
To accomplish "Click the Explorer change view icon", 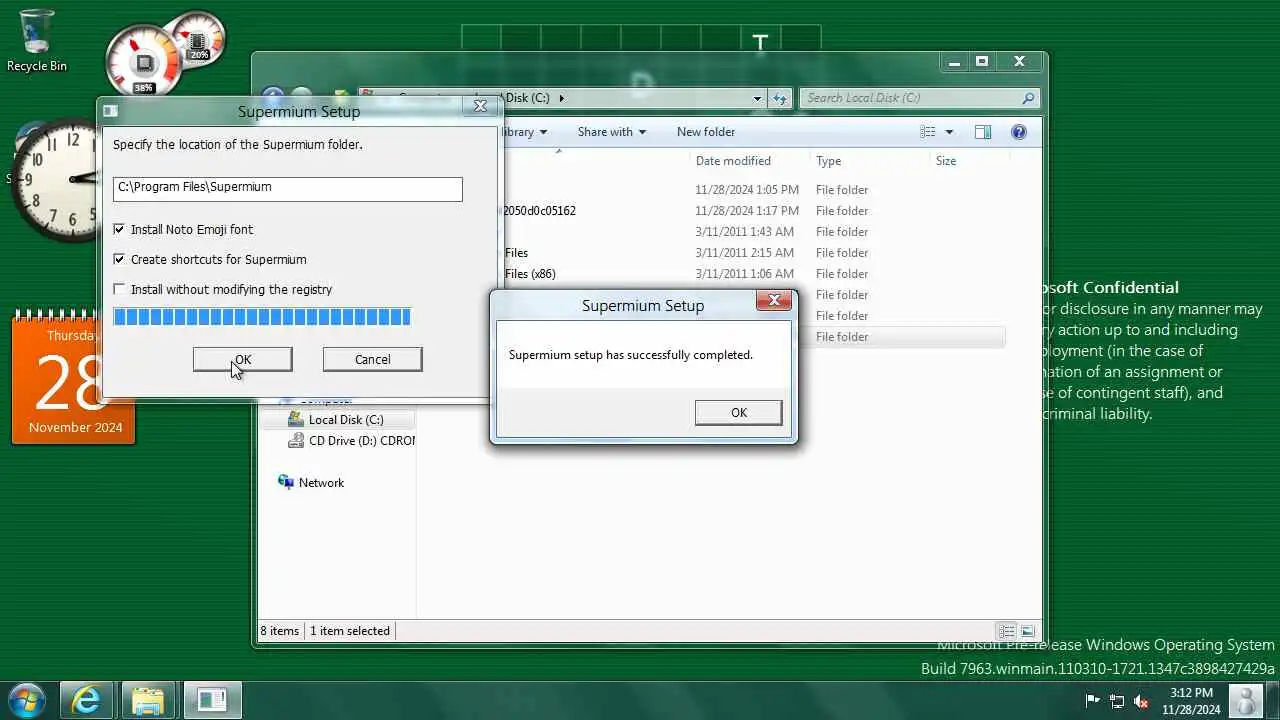I will point(928,132).
